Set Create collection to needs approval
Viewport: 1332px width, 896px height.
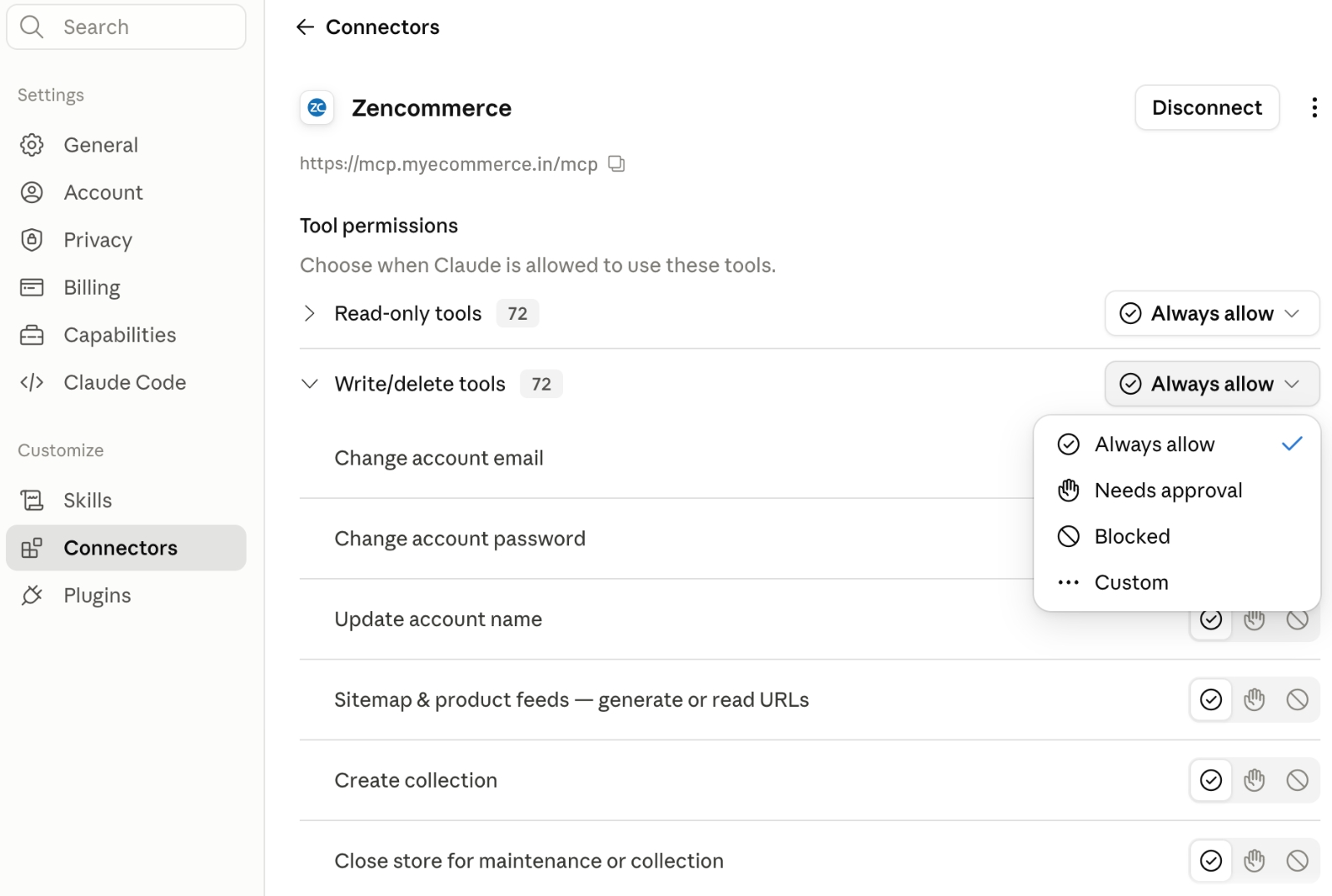1254,780
